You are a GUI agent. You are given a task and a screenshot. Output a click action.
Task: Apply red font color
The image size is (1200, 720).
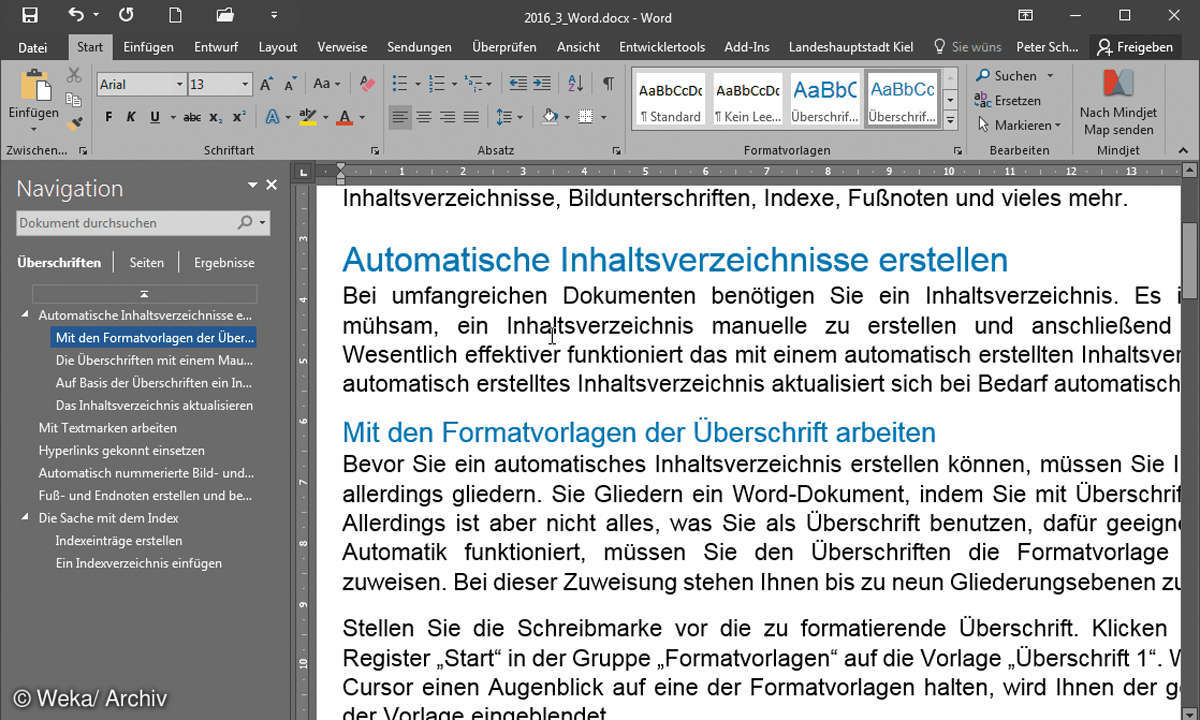[x=344, y=118]
